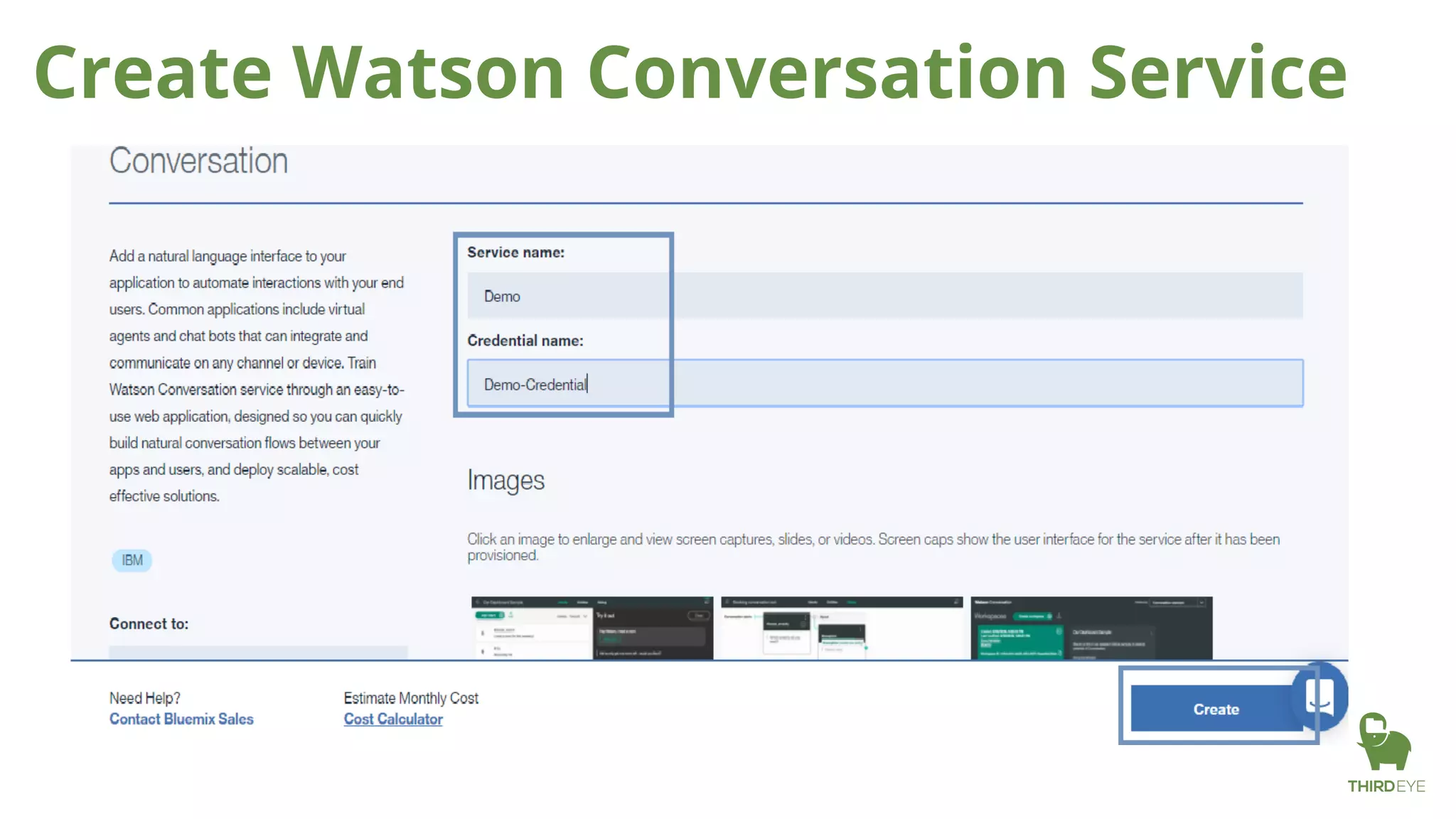Open the Connect to selection field
1456x819 pixels.
point(258,652)
